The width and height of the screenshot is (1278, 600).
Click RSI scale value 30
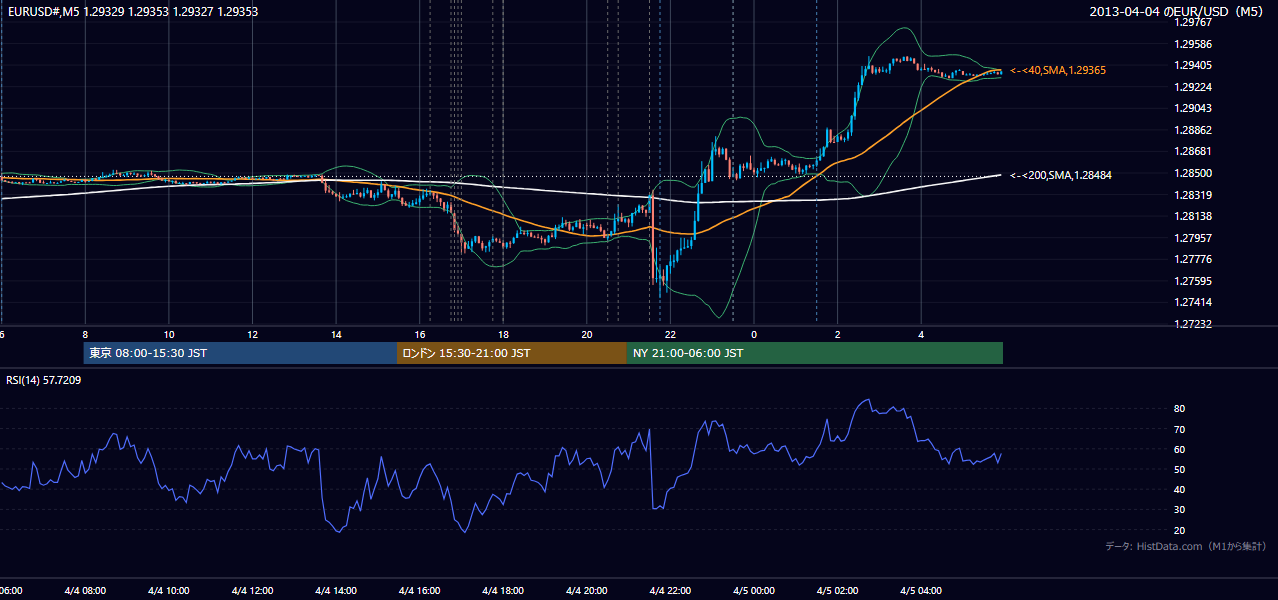1179,510
